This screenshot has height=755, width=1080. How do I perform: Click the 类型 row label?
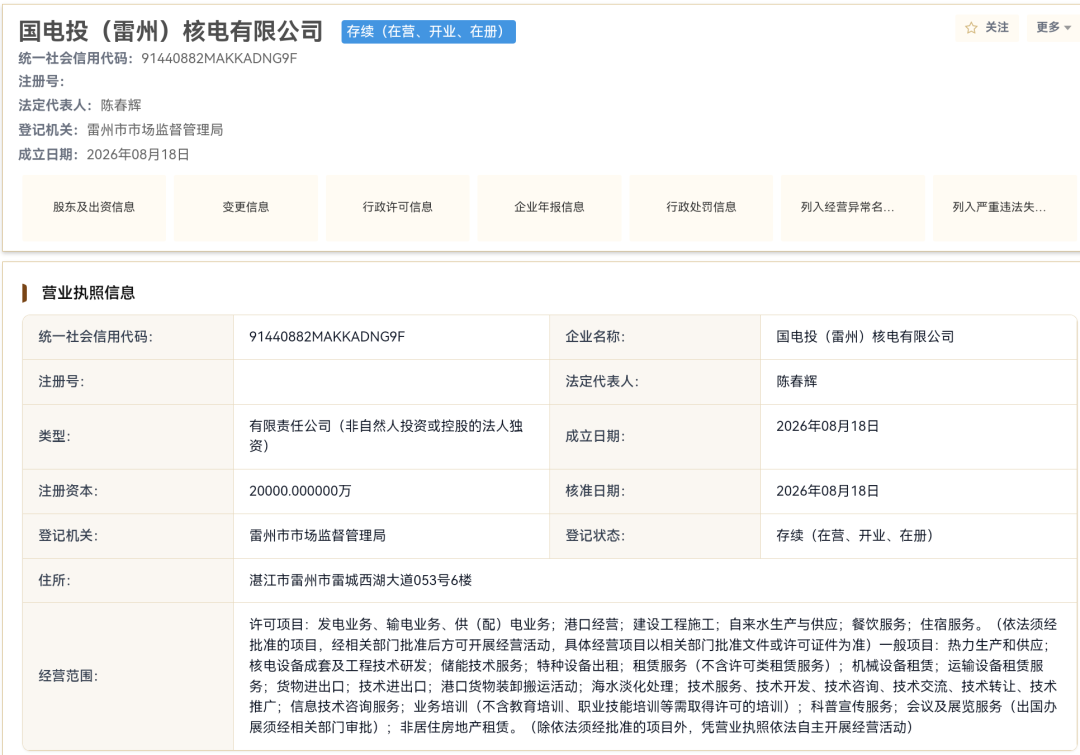point(54,436)
